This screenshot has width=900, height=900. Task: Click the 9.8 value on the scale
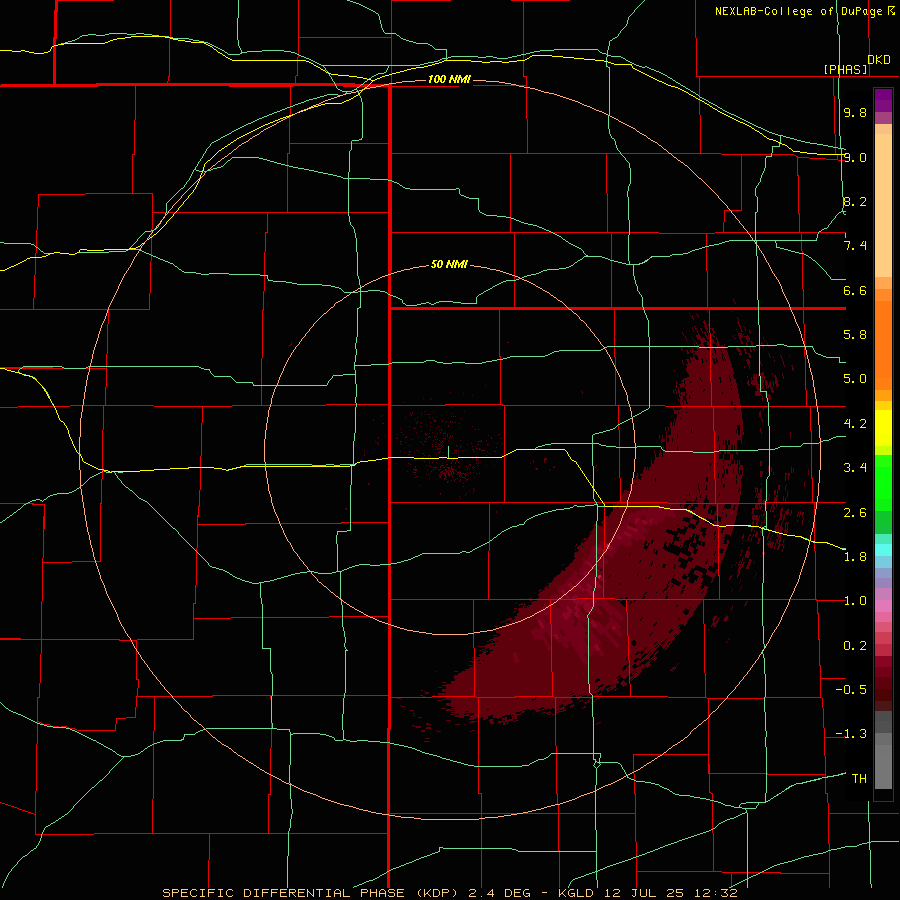(855, 112)
